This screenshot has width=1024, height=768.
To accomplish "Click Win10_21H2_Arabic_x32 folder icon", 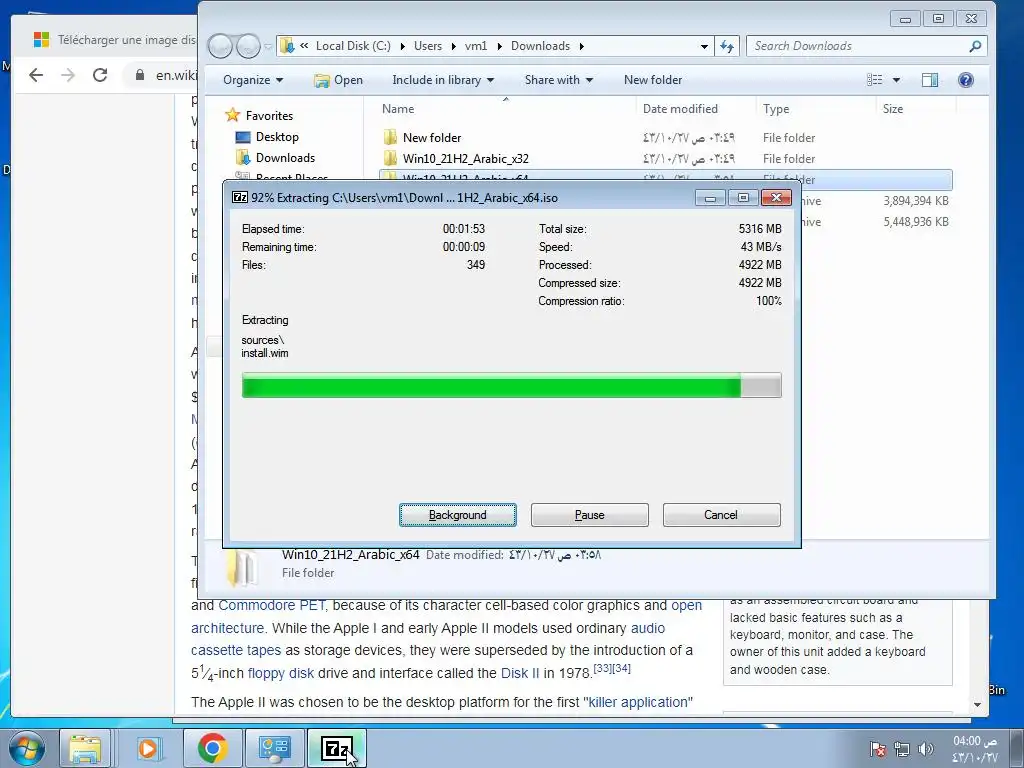I will 391,158.
